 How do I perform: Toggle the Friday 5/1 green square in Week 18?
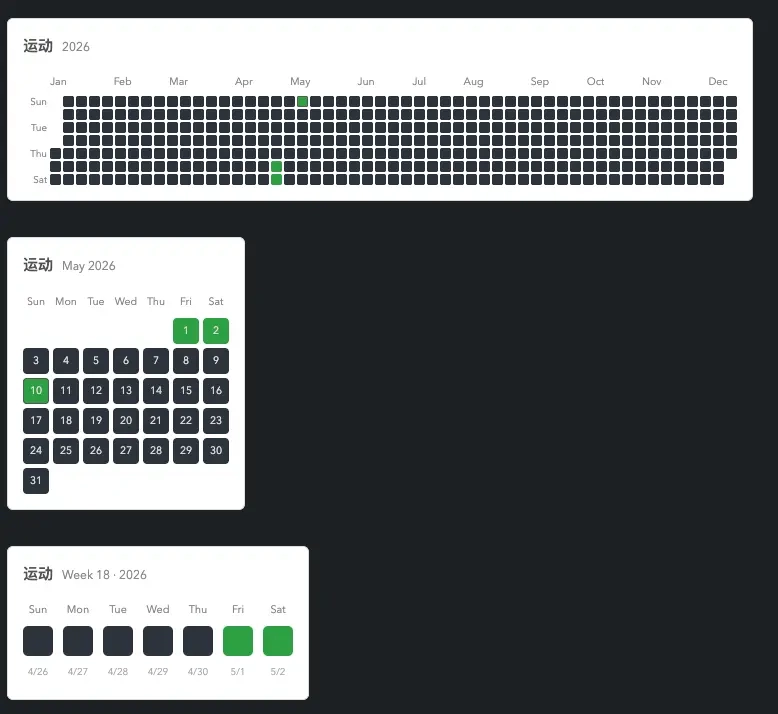(238, 641)
